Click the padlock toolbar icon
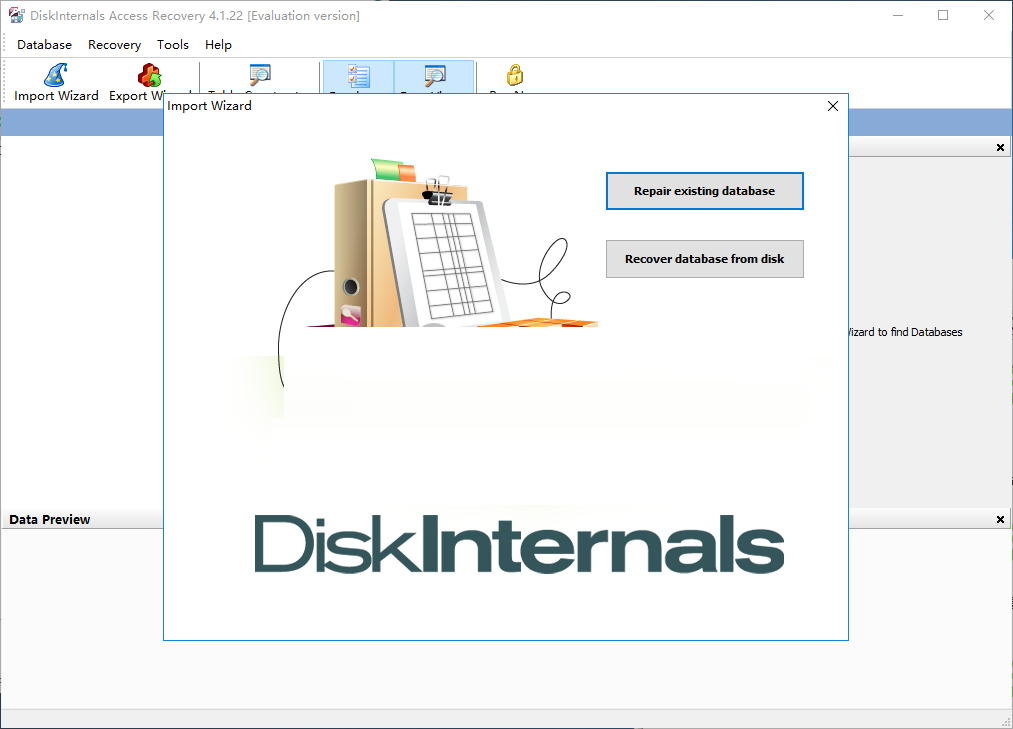The height and width of the screenshot is (729, 1013). [515, 75]
